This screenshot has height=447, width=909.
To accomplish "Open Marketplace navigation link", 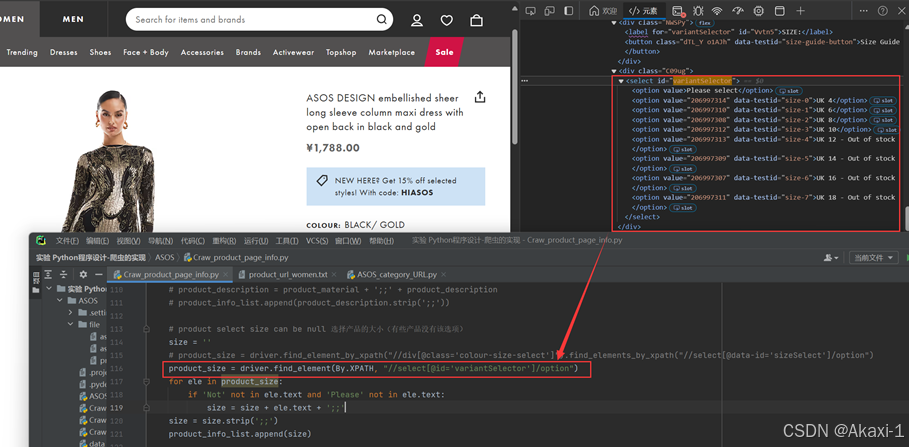I will (391, 52).
